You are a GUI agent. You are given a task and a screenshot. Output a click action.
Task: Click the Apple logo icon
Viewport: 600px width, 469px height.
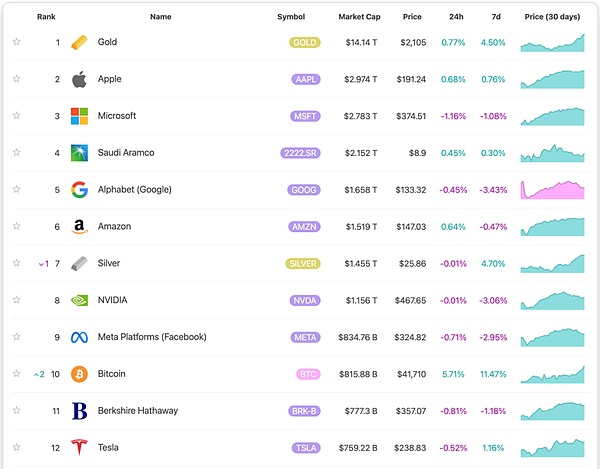(x=79, y=79)
